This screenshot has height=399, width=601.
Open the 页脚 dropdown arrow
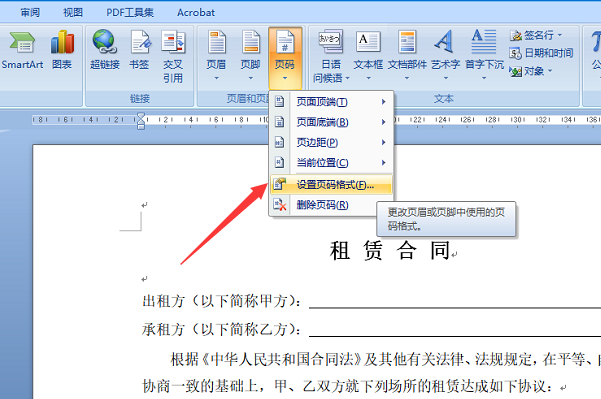[x=250, y=78]
